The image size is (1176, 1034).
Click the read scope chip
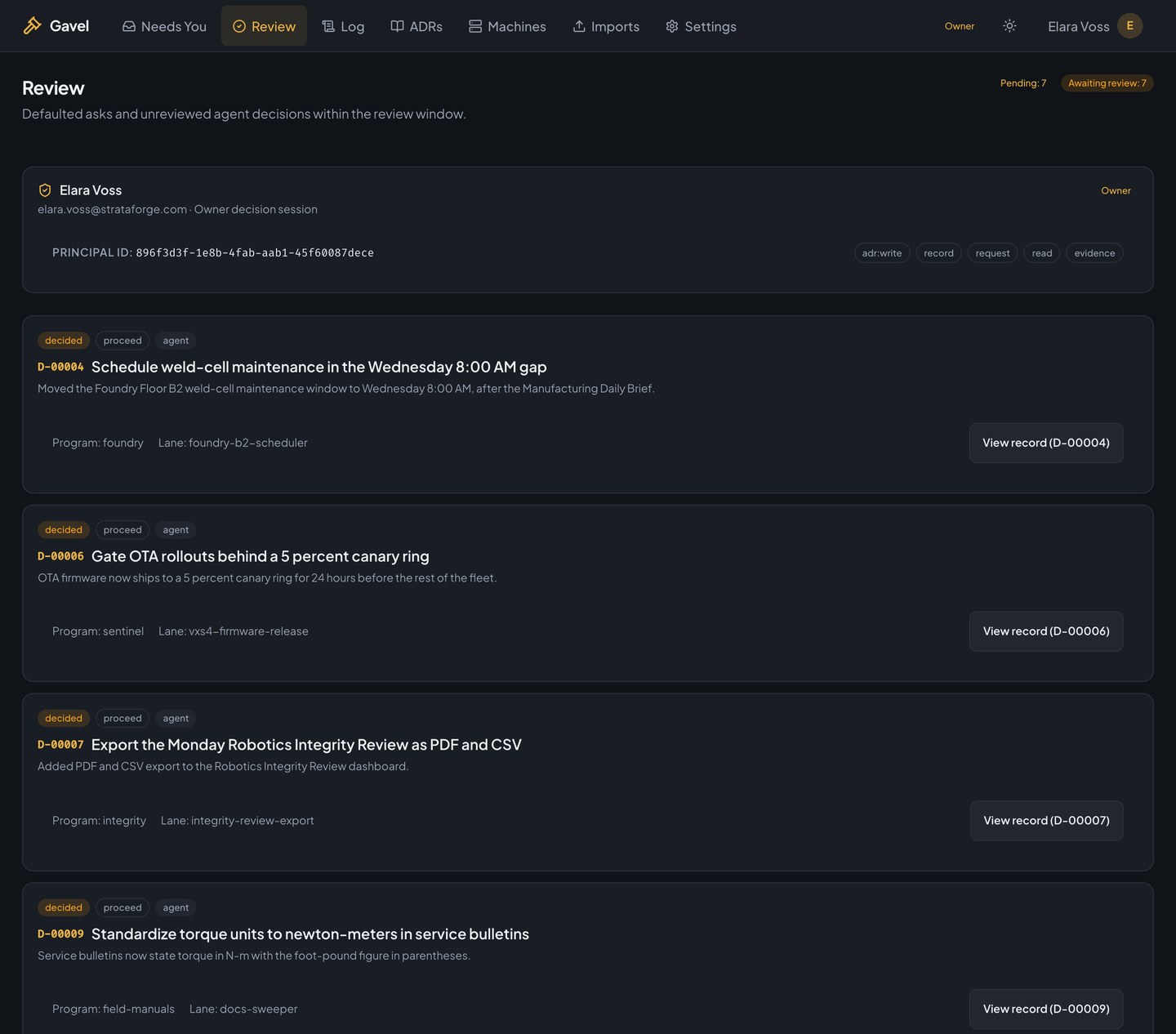(1042, 253)
